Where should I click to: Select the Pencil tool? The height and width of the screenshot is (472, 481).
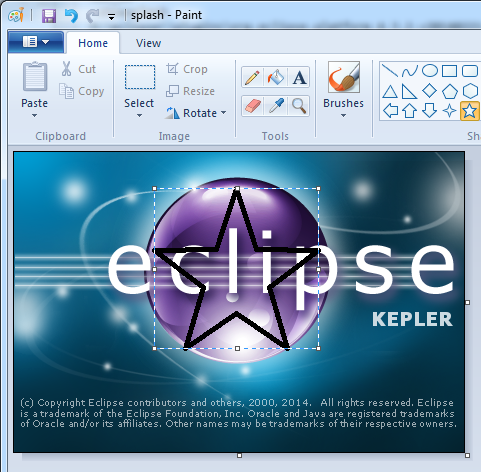pos(252,77)
